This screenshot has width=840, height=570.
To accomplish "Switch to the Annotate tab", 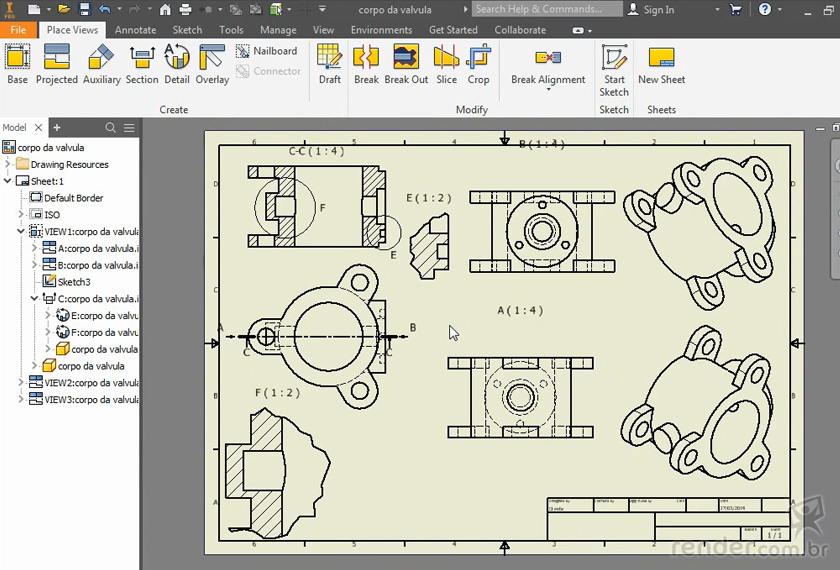I will 135,30.
